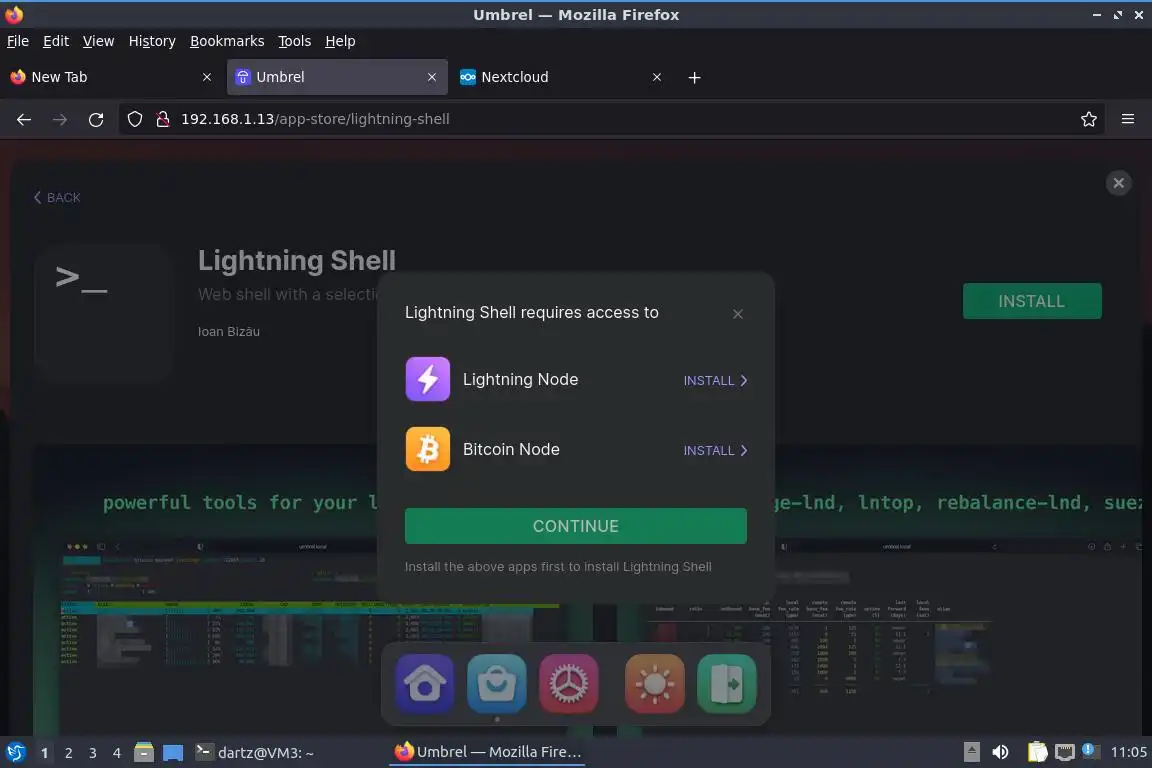Close the app store overlay with round X
This screenshot has width=1152, height=768.
pos(1118,183)
